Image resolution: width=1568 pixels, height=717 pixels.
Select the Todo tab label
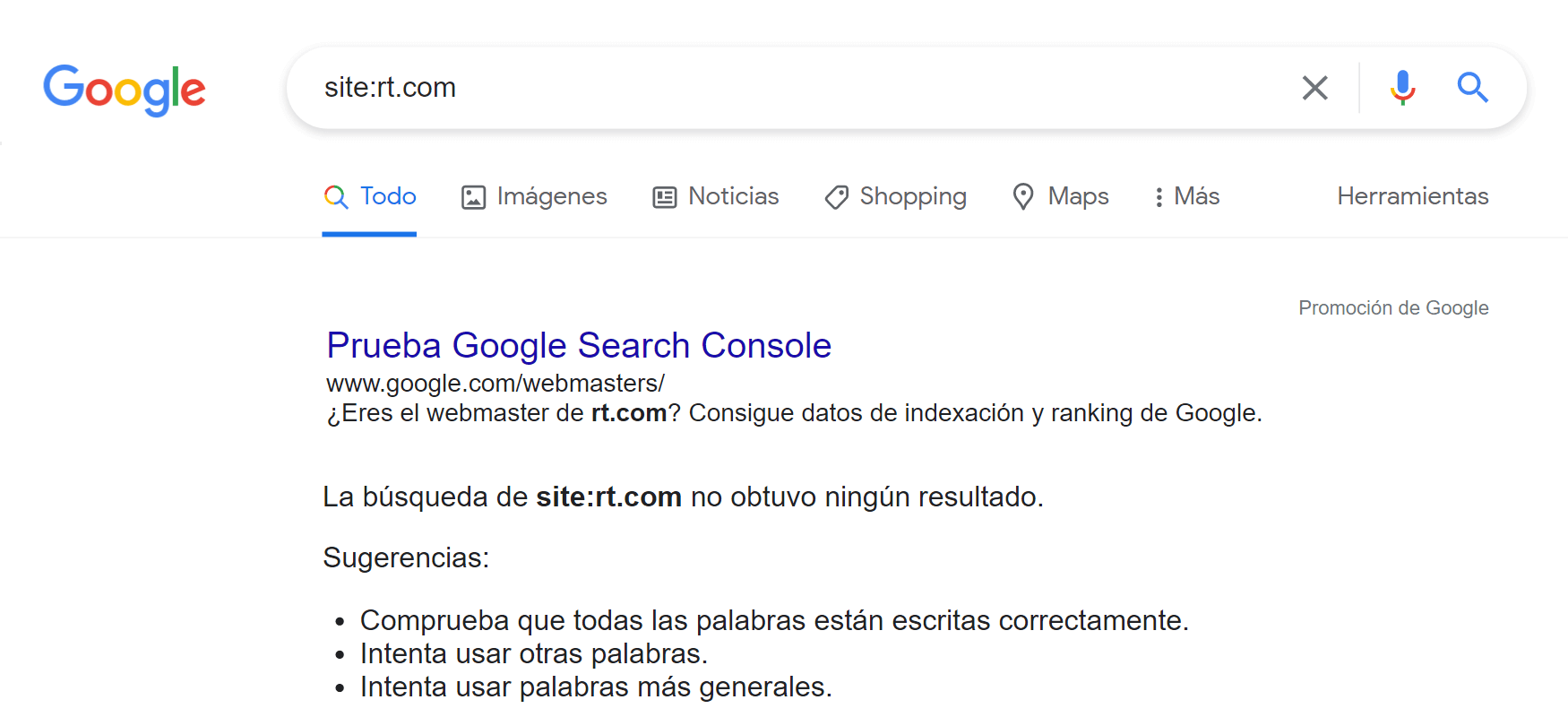pyautogui.click(x=388, y=196)
